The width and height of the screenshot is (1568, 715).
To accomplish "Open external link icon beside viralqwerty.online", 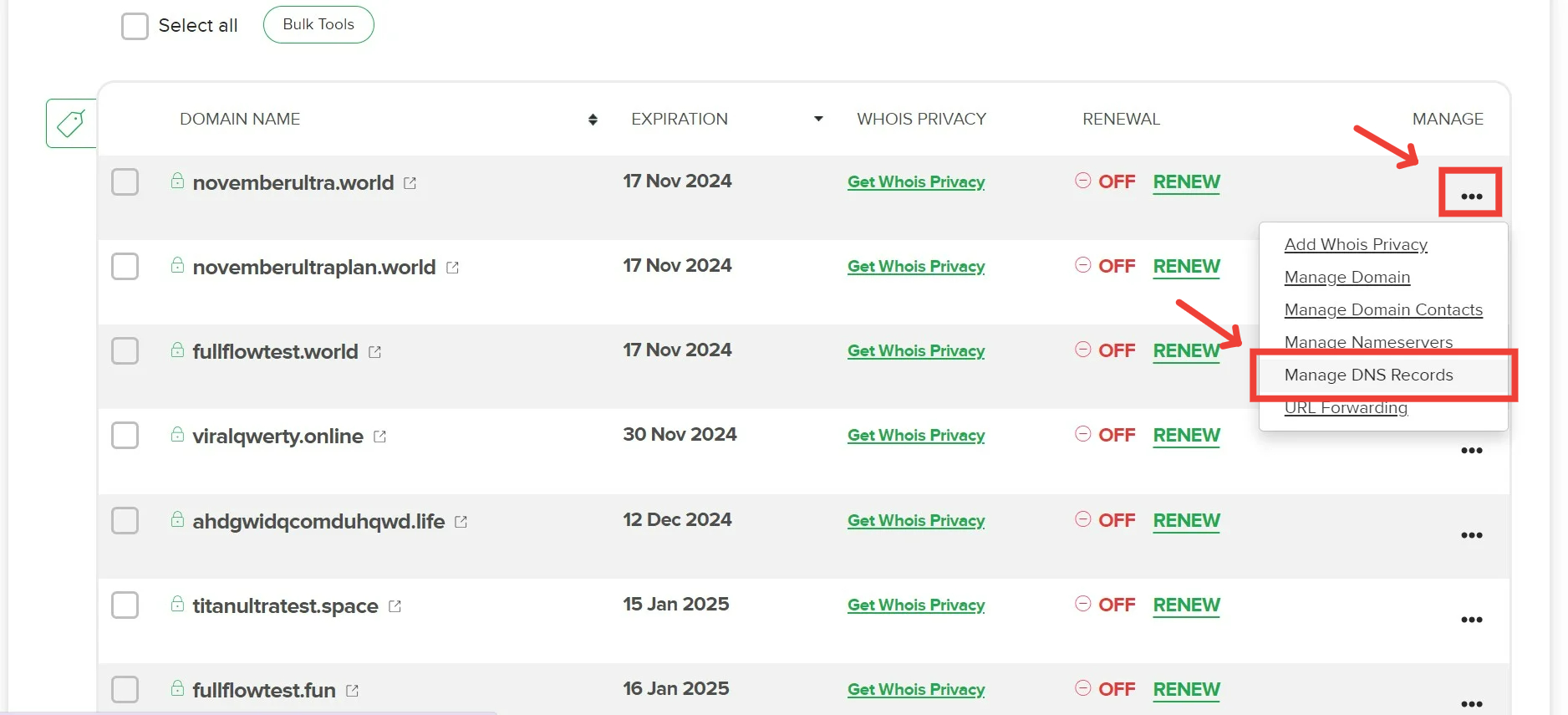I will point(379,437).
